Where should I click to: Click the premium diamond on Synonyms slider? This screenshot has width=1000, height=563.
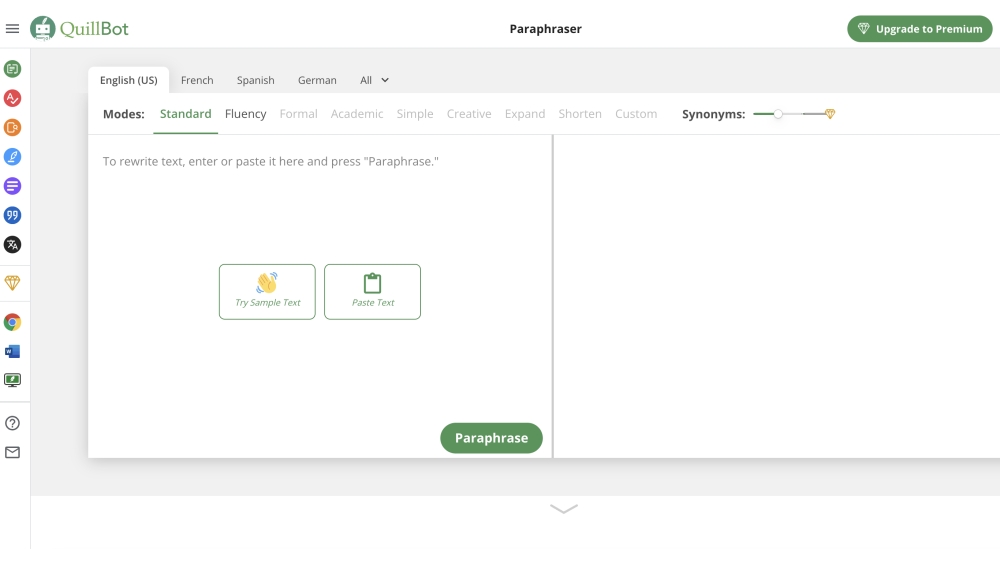pyautogui.click(x=830, y=114)
